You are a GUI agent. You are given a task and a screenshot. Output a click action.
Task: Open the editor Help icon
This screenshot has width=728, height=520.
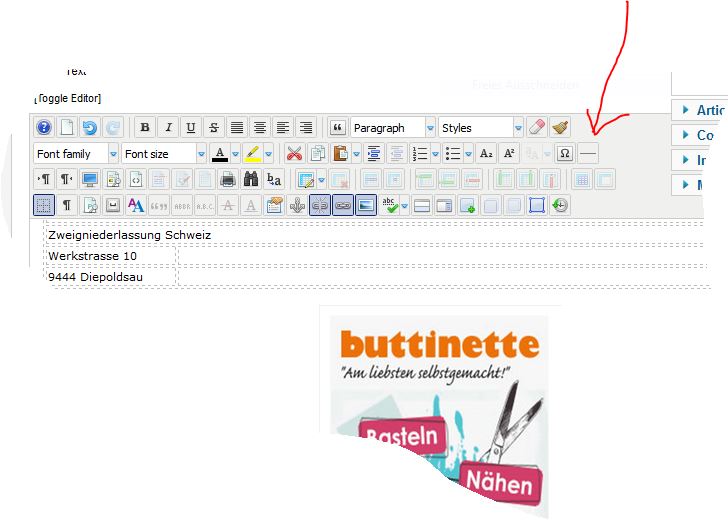(44, 127)
